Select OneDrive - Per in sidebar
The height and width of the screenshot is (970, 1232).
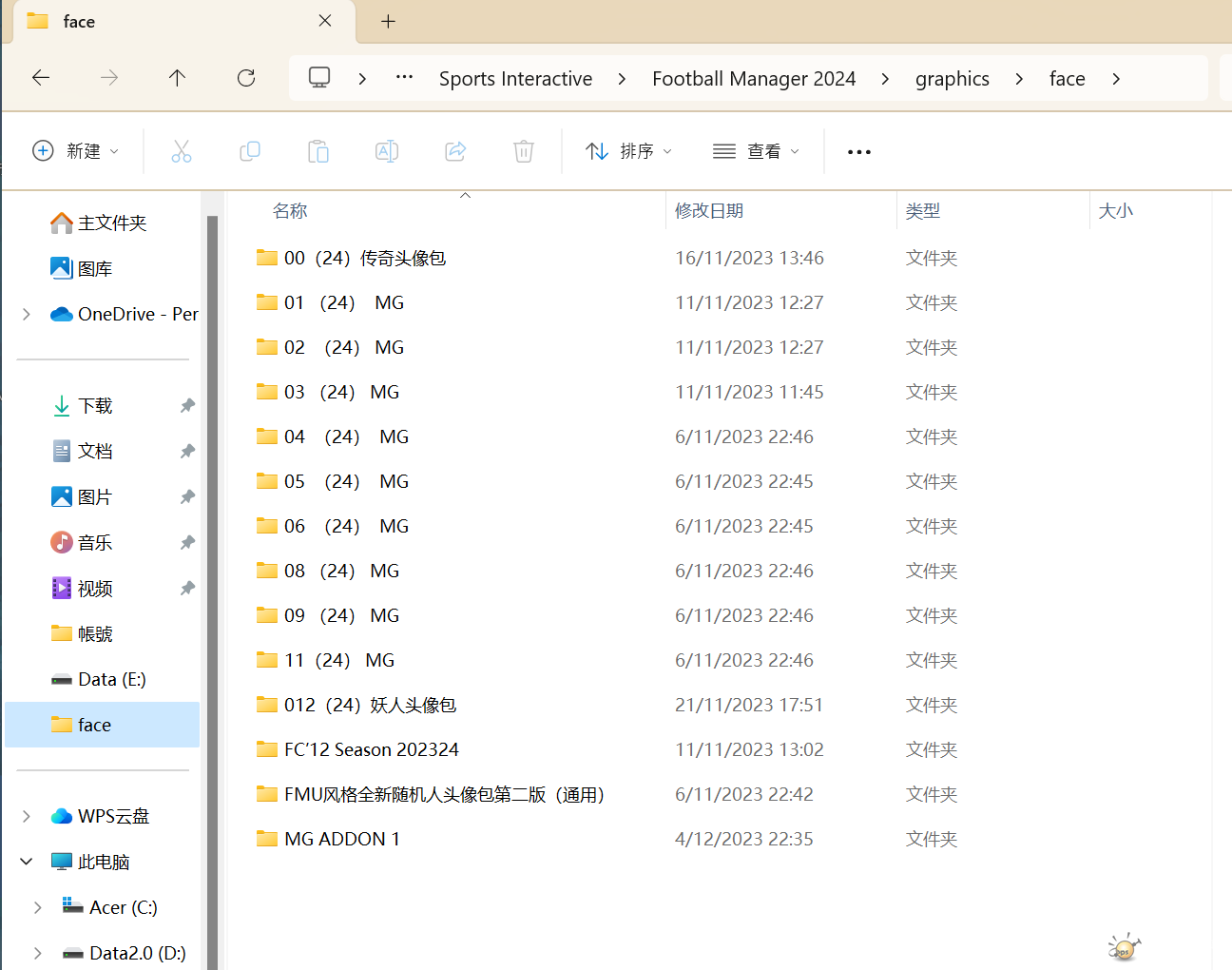[125, 314]
